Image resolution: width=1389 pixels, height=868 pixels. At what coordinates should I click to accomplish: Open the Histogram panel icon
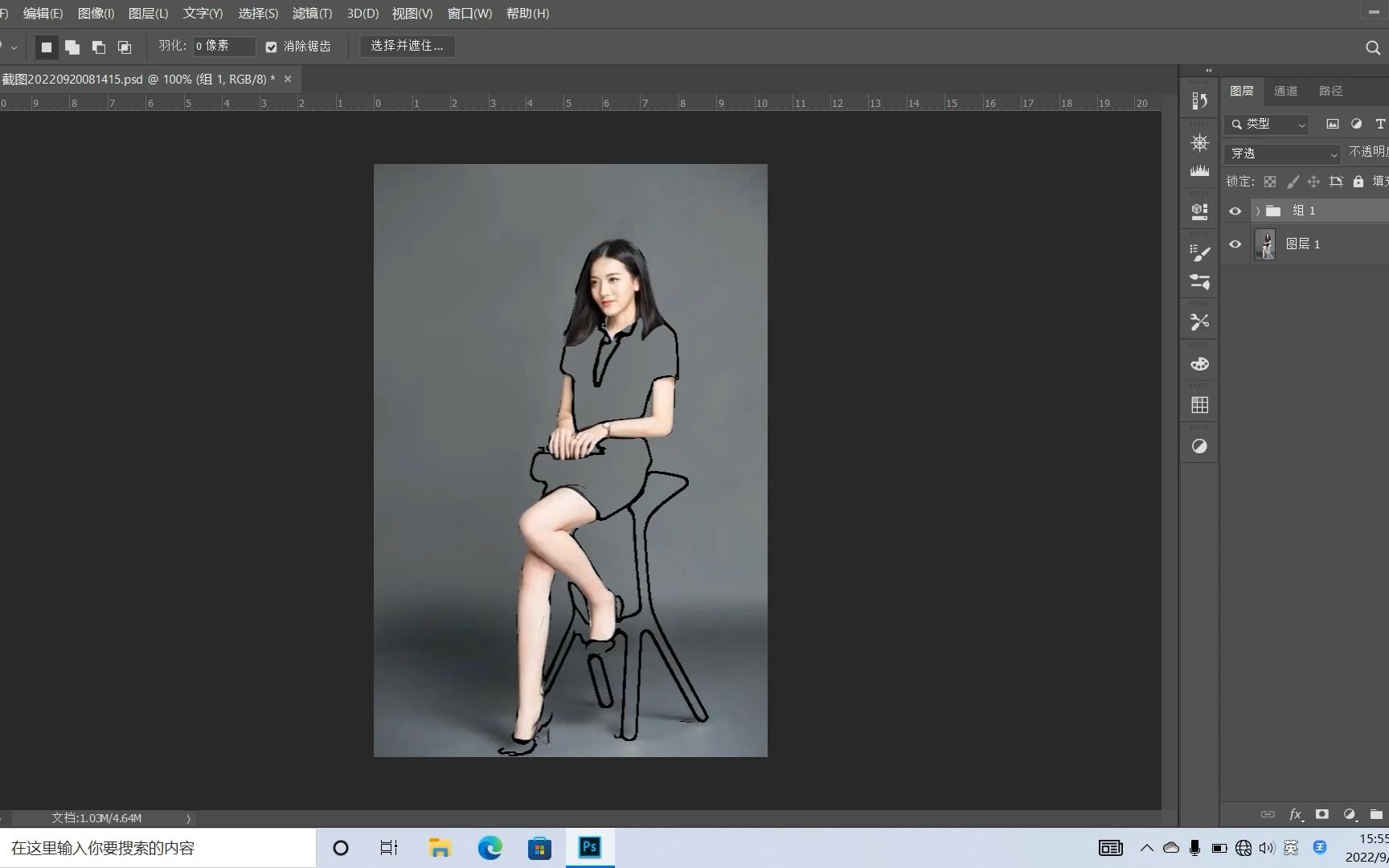[1199, 170]
